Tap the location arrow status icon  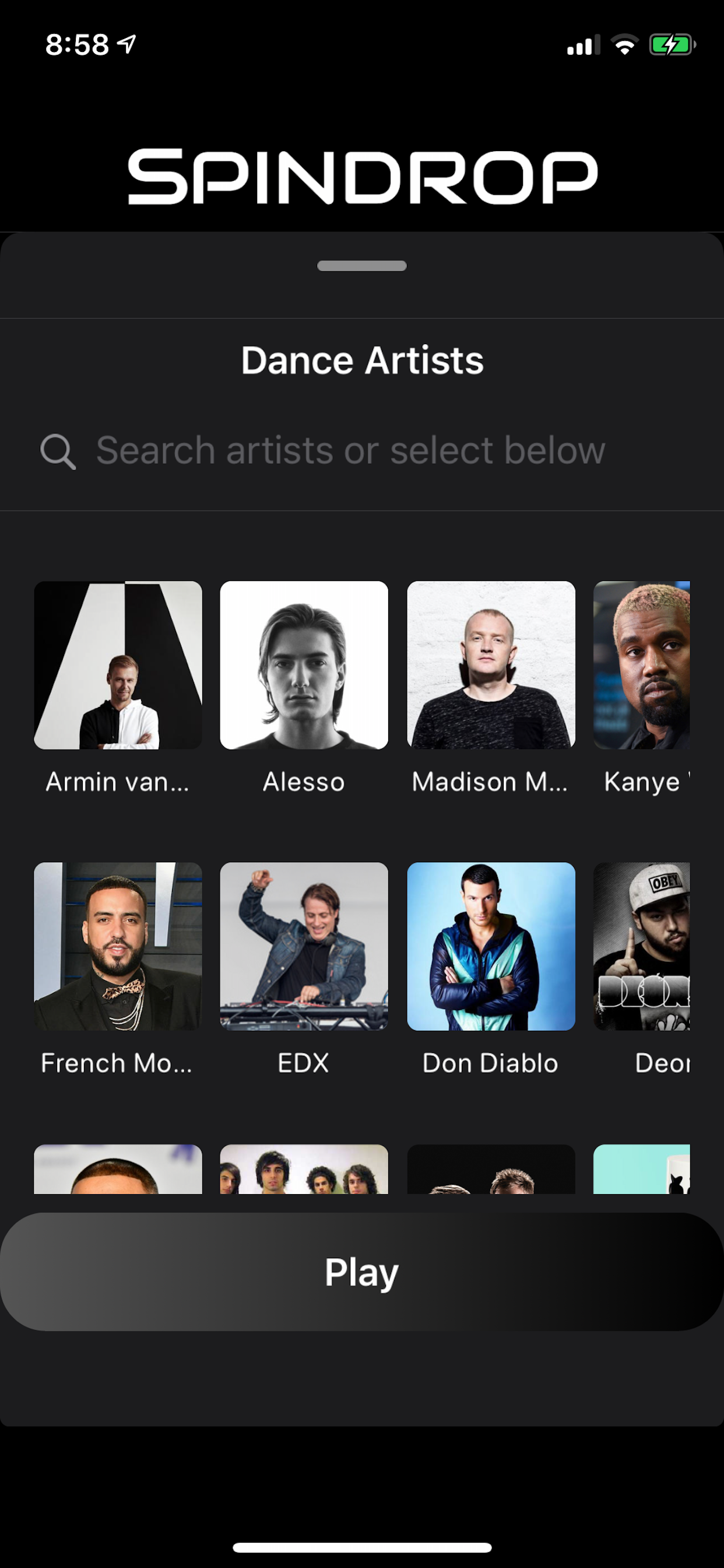(x=126, y=44)
